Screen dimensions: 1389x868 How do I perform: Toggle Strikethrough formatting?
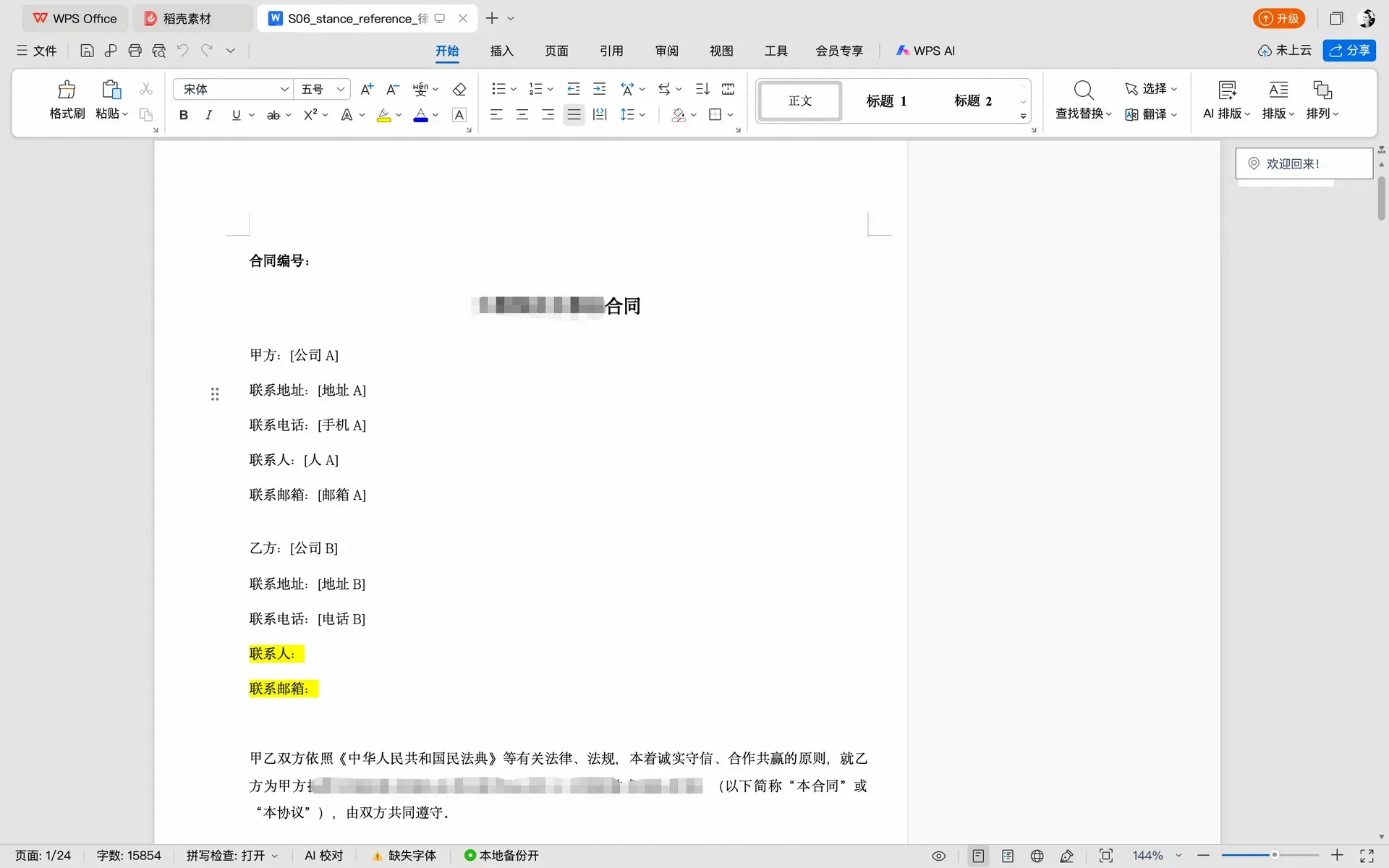[273, 115]
